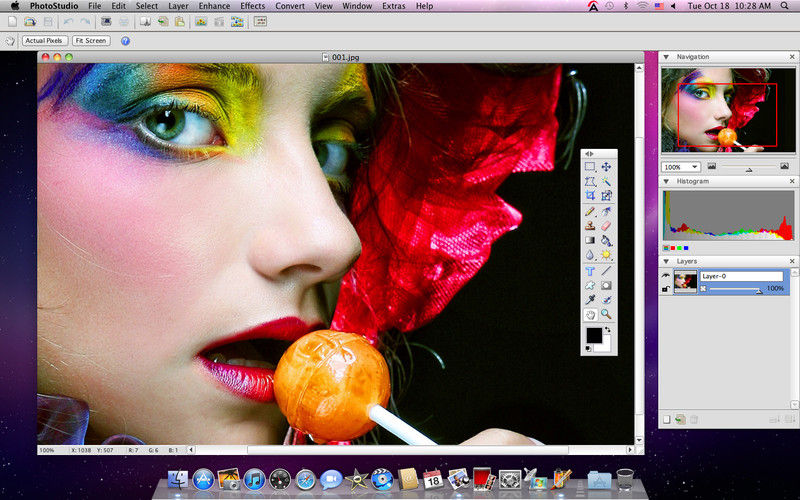Click the blue help question mark icon
This screenshot has height=500, width=800.
click(125, 41)
